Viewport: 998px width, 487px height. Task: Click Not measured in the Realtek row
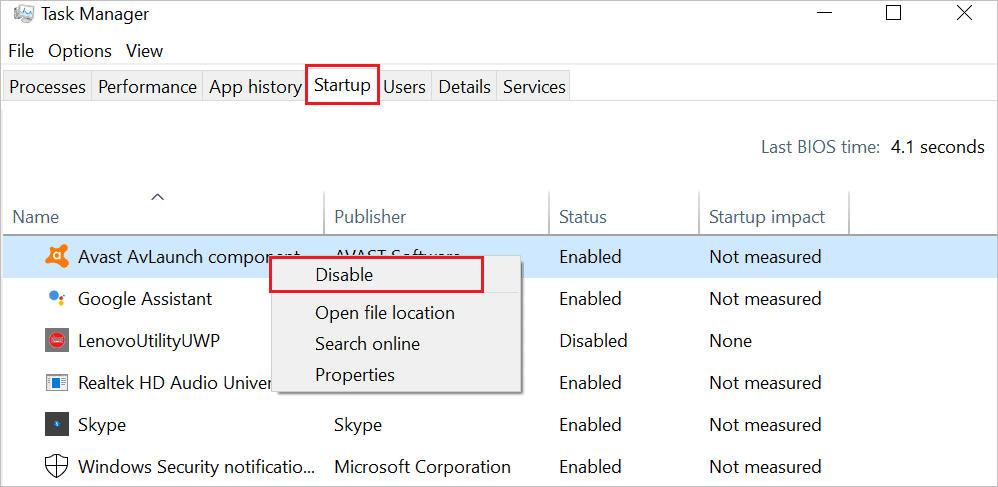[x=765, y=383]
